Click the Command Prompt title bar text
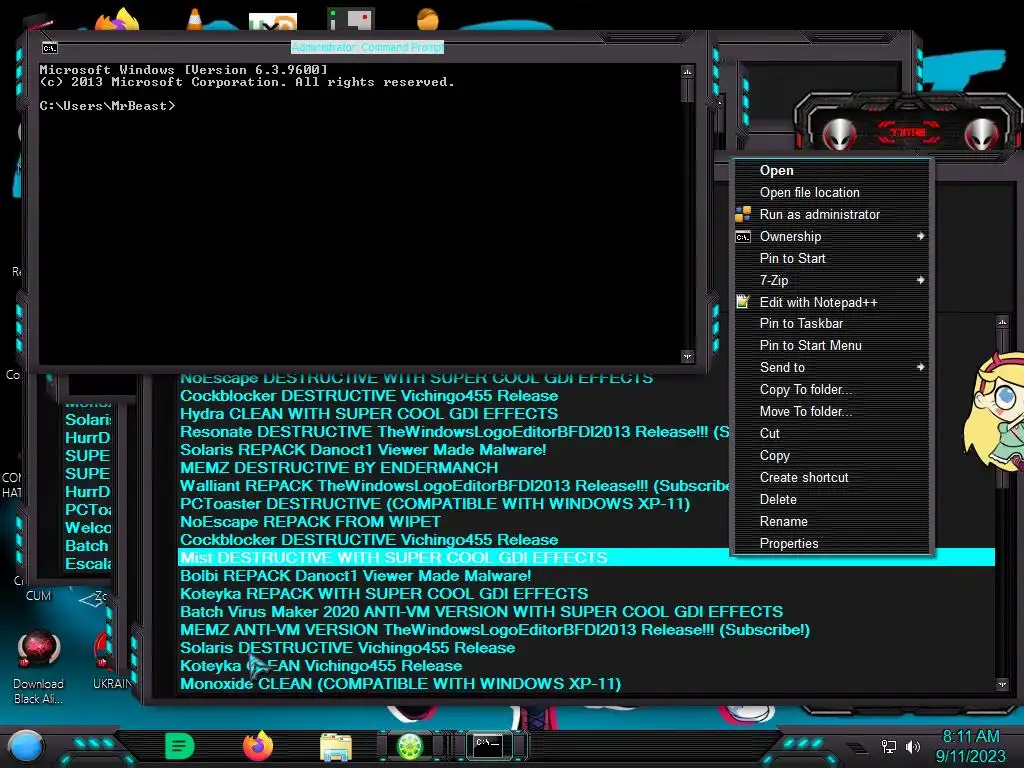This screenshot has height=768, width=1024. 367,48
